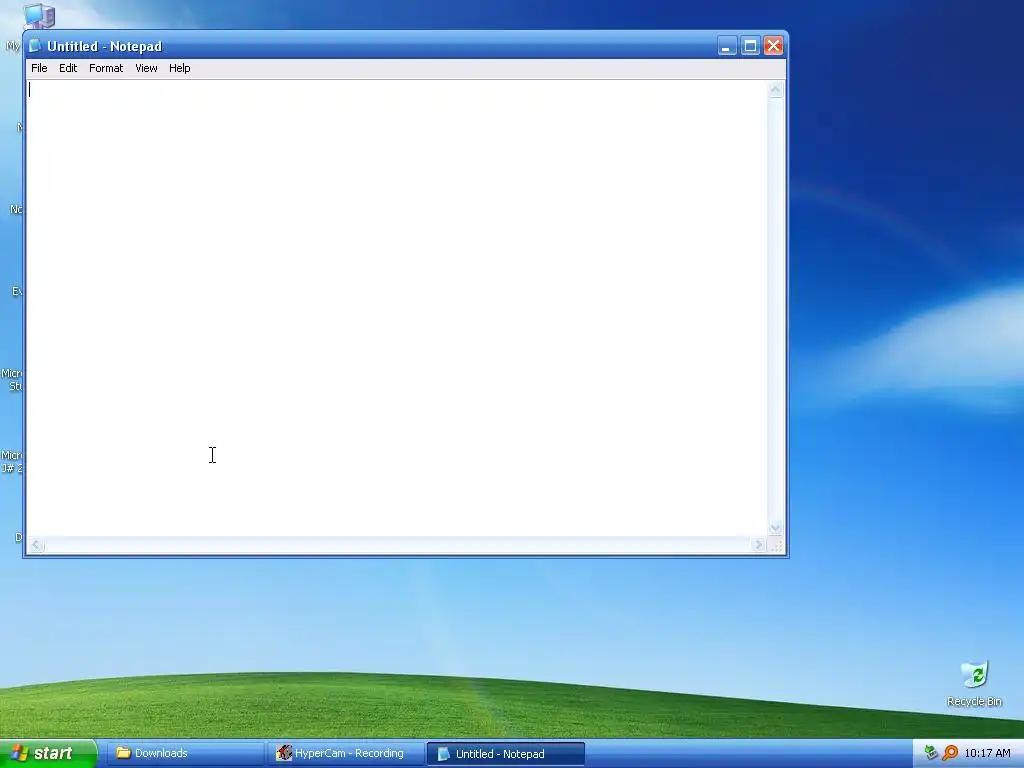Open the Help menu in Notepad
The width and height of the screenshot is (1024, 768).
coord(180,68)
